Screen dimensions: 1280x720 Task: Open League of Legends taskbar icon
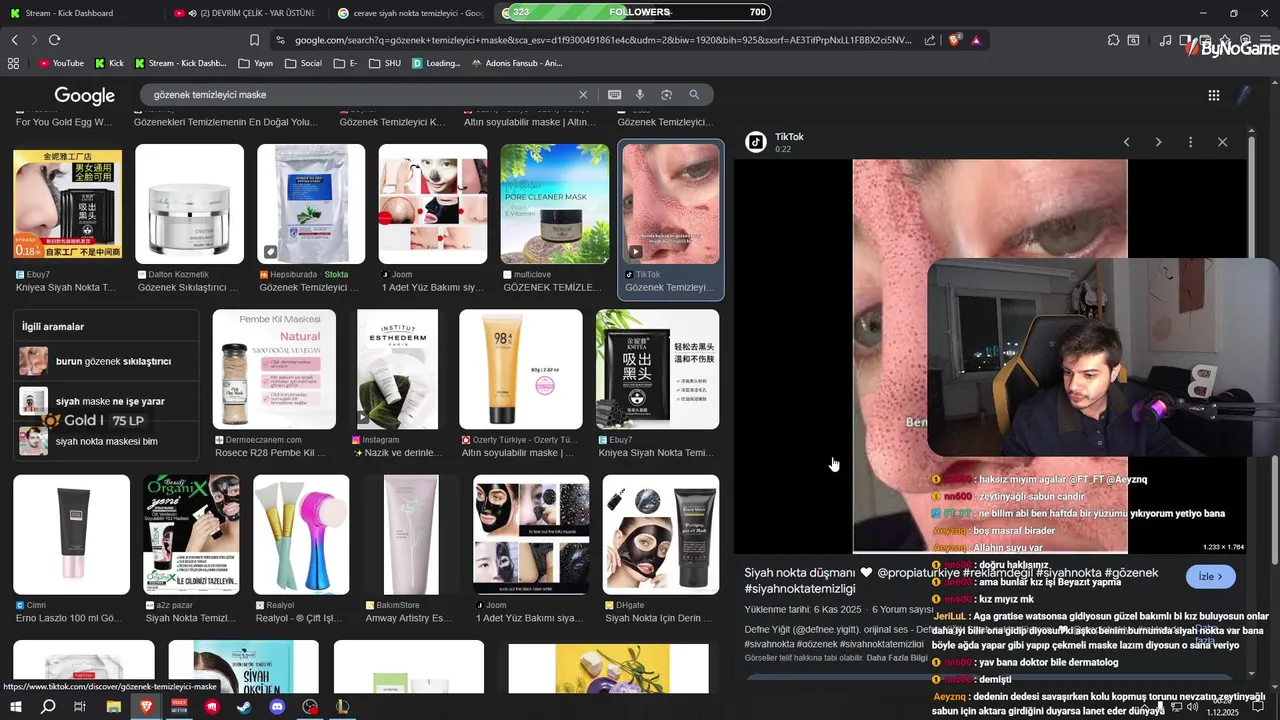[342, 707]
